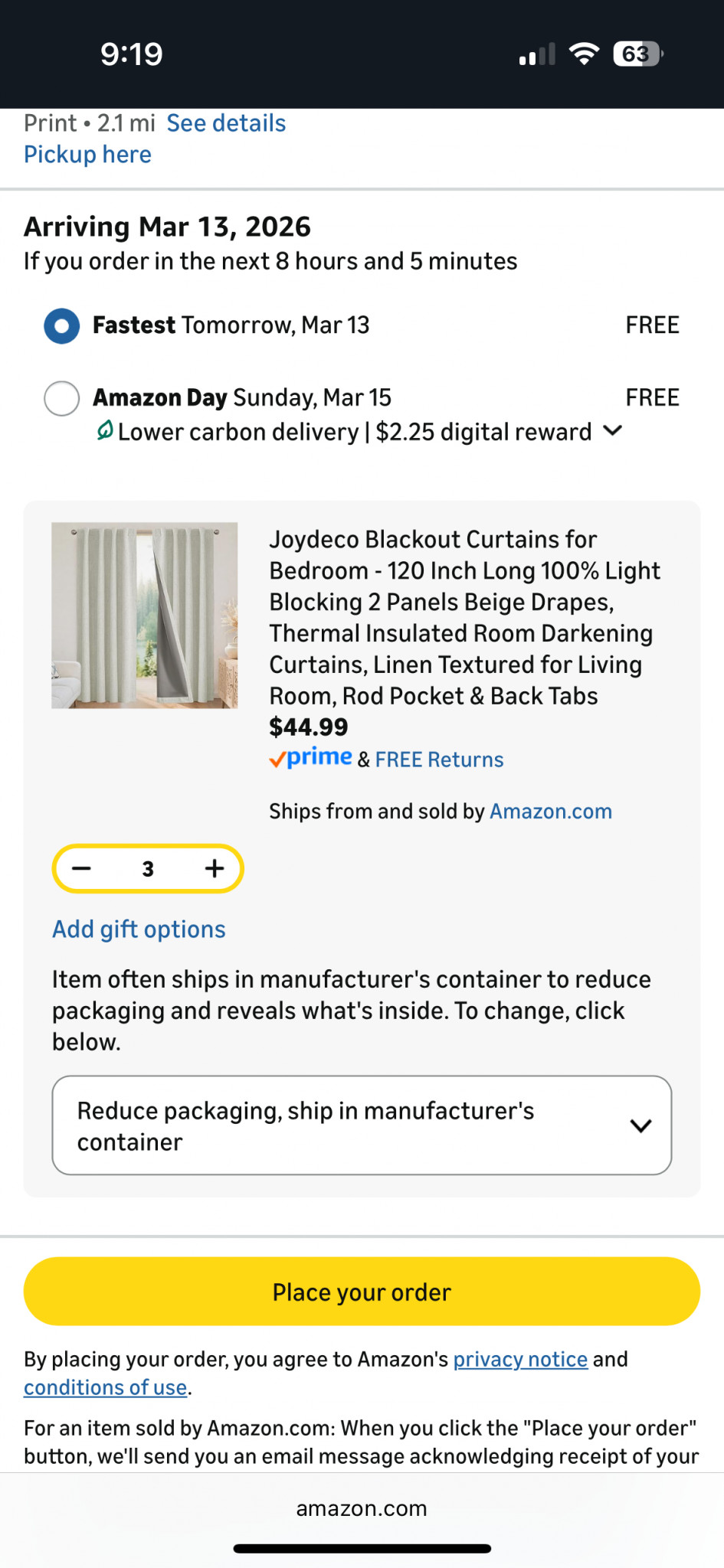The height and width of the screenshot is (1568, 724).
Task: Tap the plus quantity icon
Action: [215, 868]
